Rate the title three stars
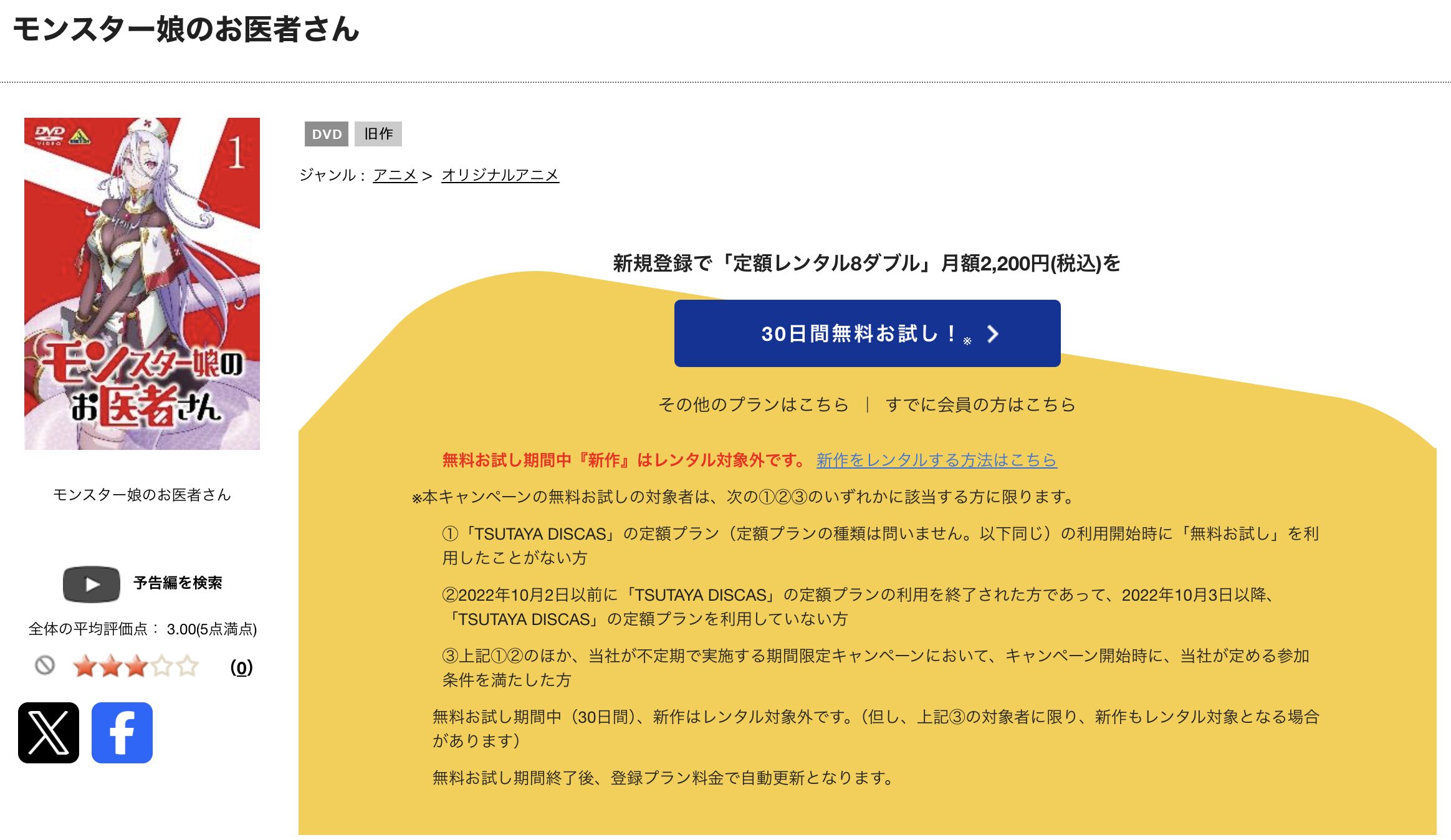The width and height of the screenshot is (1451, 840). tap(136, 666)
